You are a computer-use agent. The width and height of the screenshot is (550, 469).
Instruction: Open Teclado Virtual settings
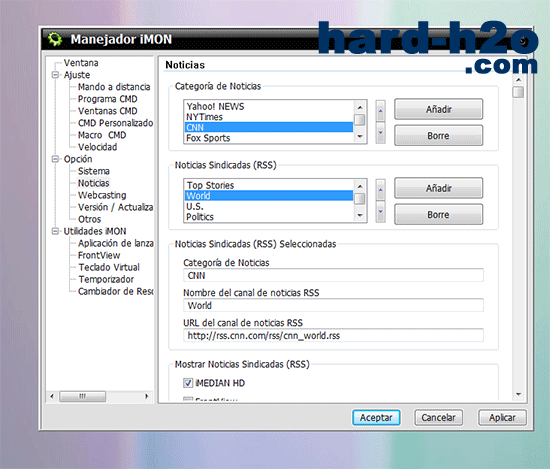pyautogui.click(x=109, y=267)
